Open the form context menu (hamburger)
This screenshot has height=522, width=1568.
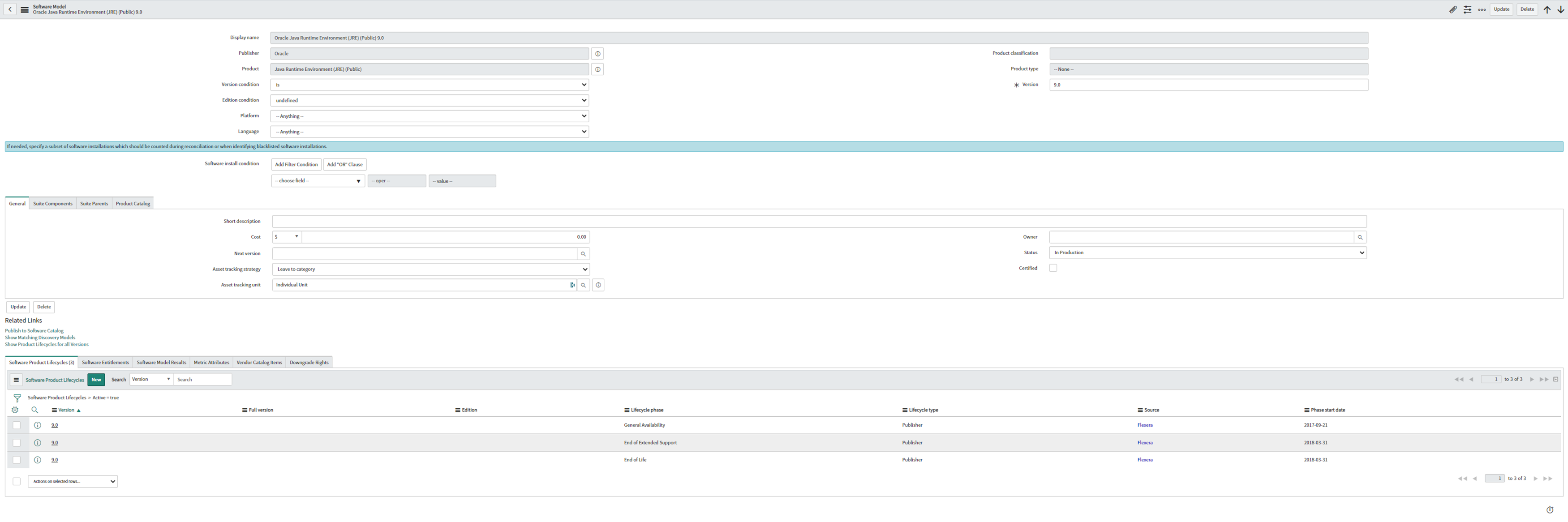coord(25,10)
